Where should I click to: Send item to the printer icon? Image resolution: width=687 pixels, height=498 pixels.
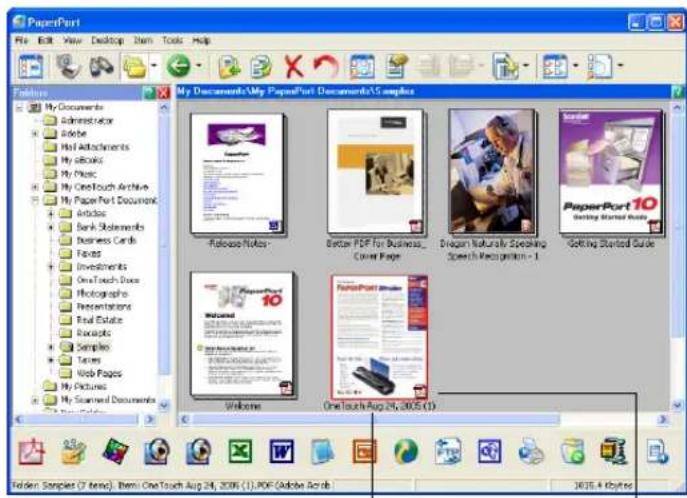531,452
